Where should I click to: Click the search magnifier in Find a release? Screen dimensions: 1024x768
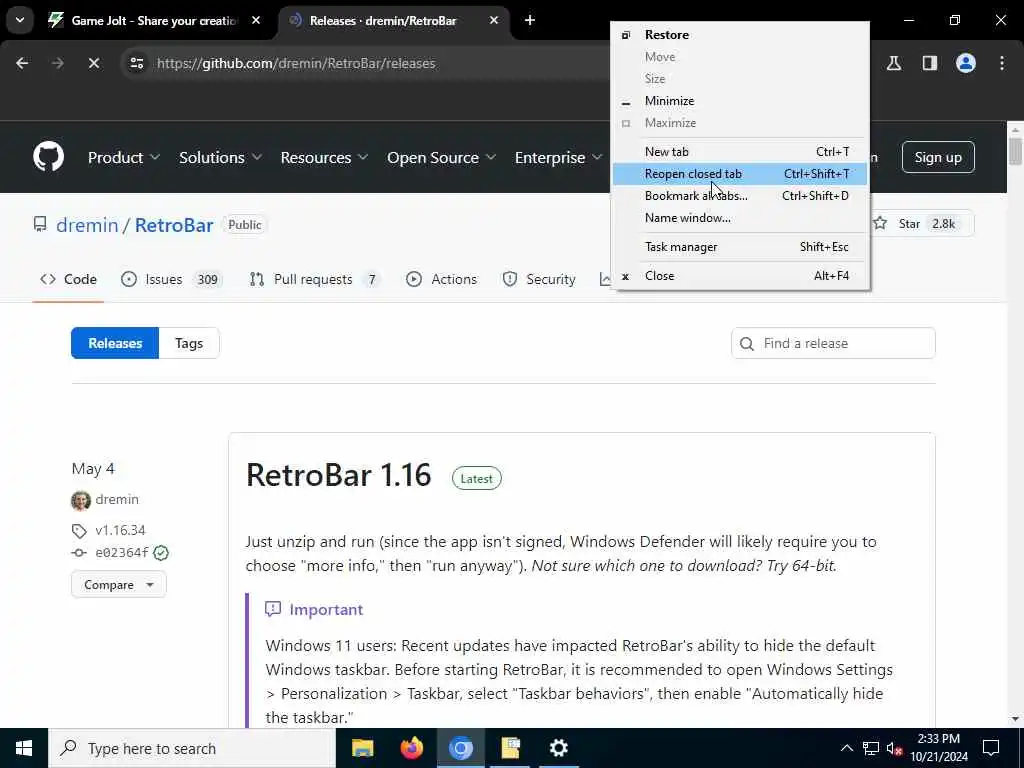pos(746,344)
